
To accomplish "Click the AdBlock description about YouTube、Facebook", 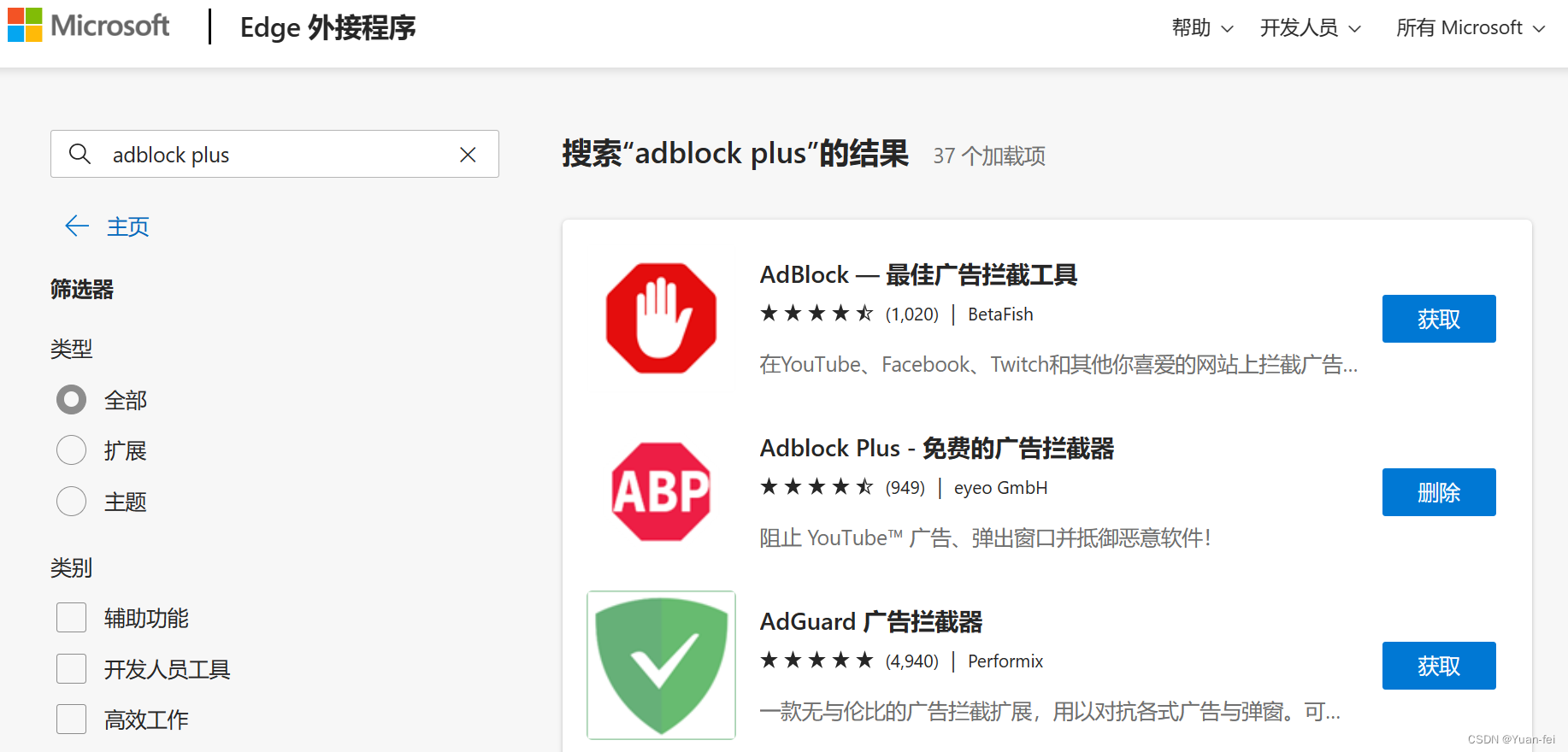I will [1058, 365].
